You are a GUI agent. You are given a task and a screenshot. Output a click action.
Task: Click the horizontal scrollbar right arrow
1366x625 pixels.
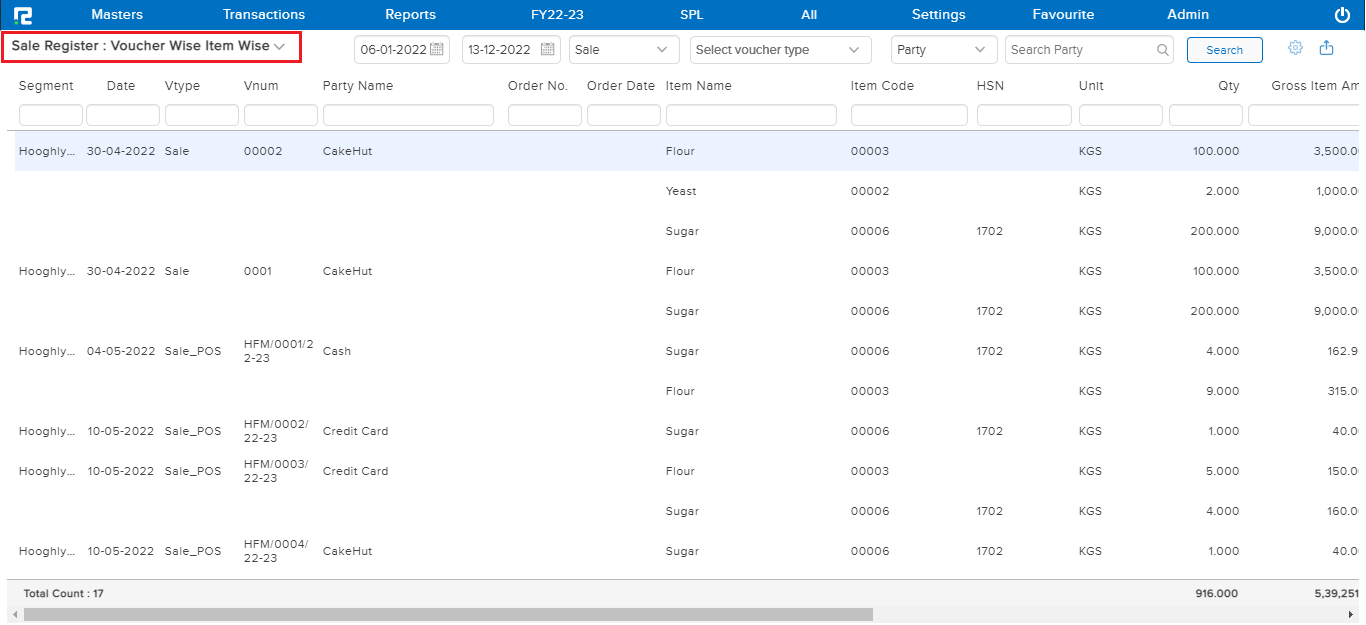pyautogui.click(x=1351, y=614)
